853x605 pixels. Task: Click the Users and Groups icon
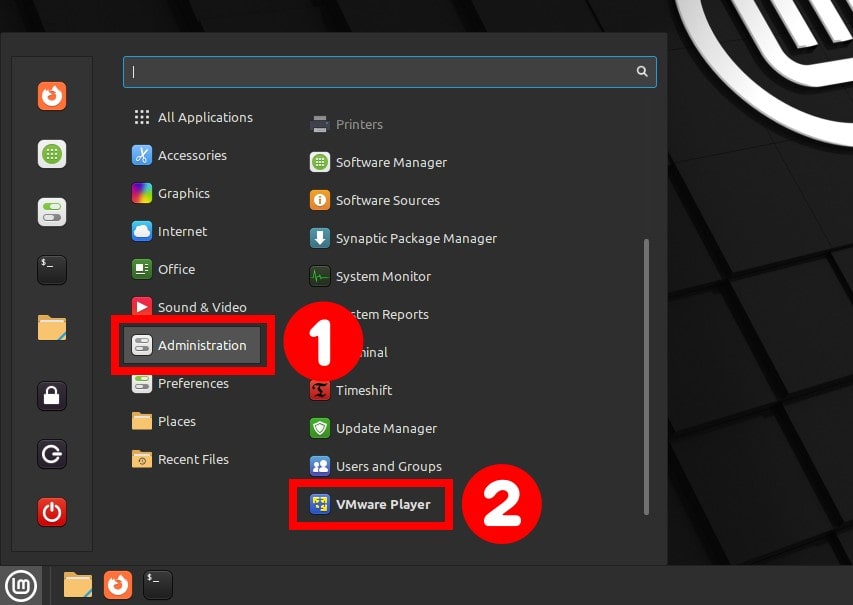(x=320, y=466)
